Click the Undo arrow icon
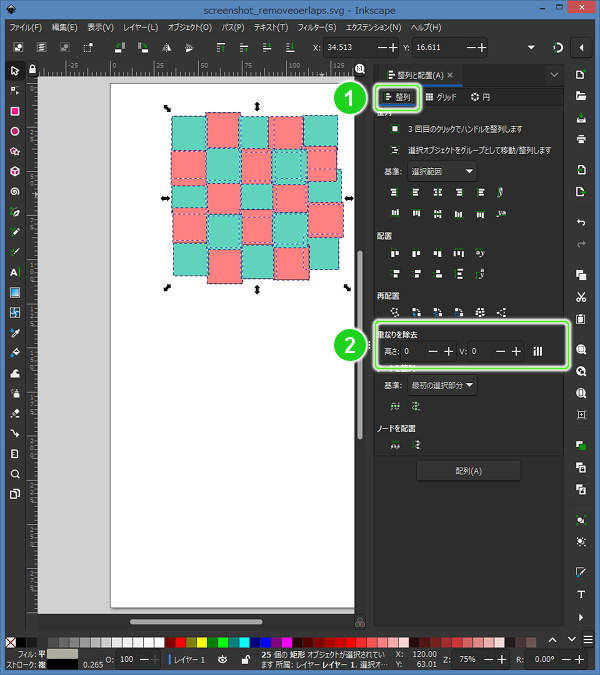 click(x=581, y=220)
